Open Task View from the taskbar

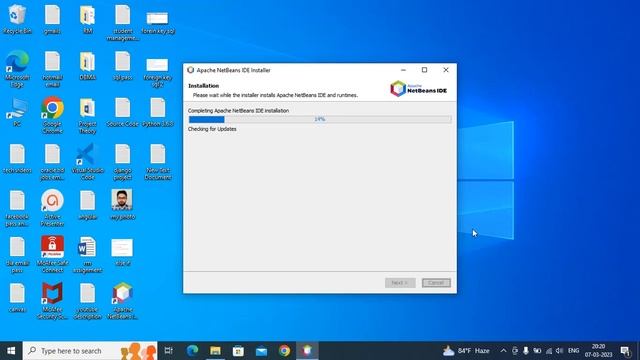click(169, 351)
